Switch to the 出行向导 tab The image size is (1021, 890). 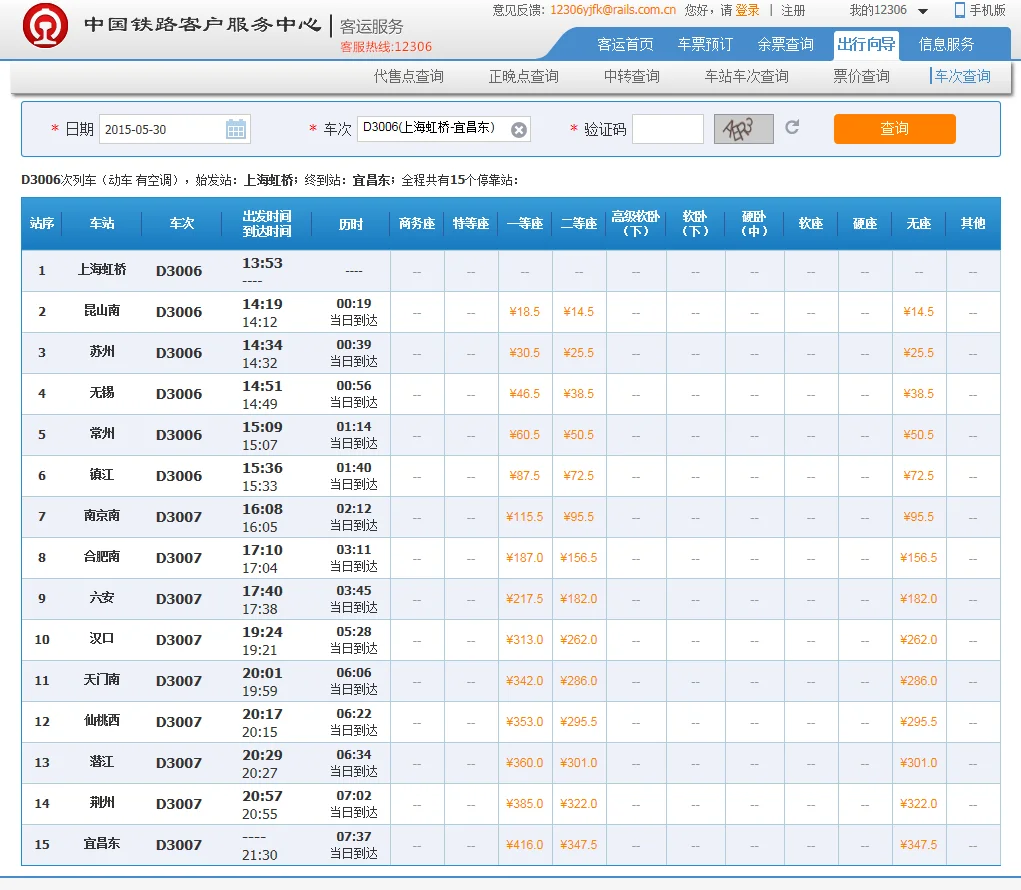(x=865, y=45)
